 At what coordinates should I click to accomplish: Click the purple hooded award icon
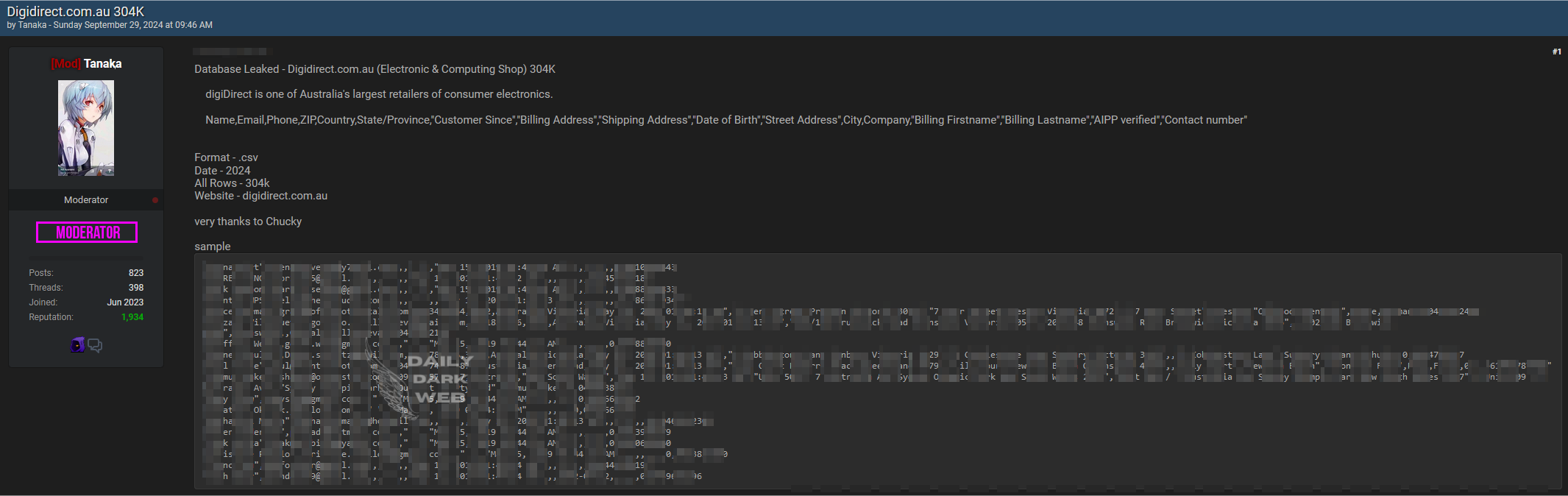(x=78, y=344)
